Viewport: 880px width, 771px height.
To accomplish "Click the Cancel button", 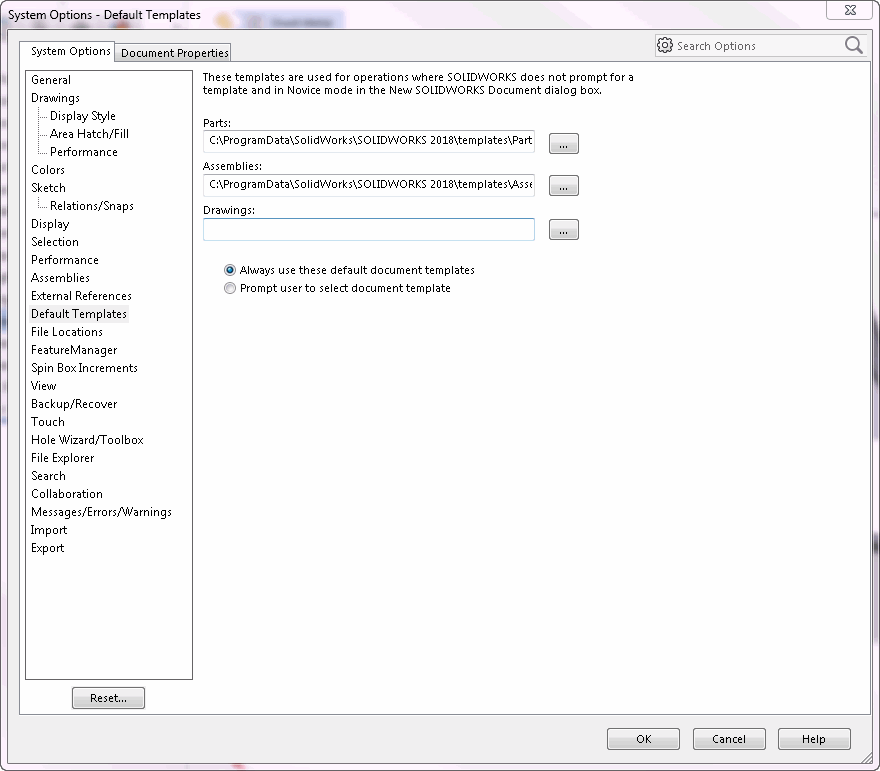I will 729,739.
